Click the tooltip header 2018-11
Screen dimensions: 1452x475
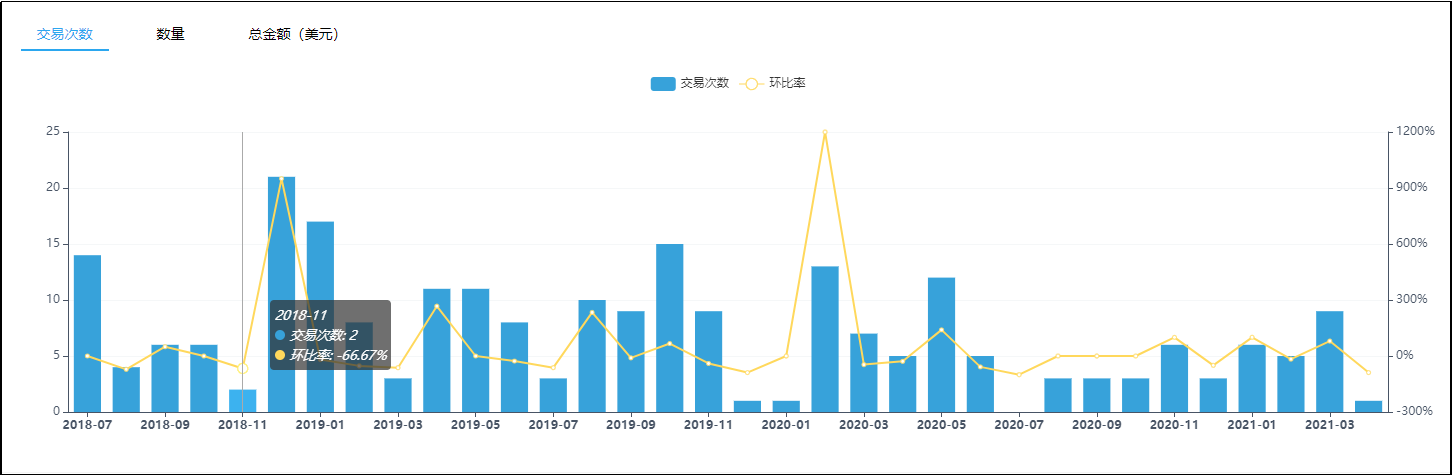301,315
